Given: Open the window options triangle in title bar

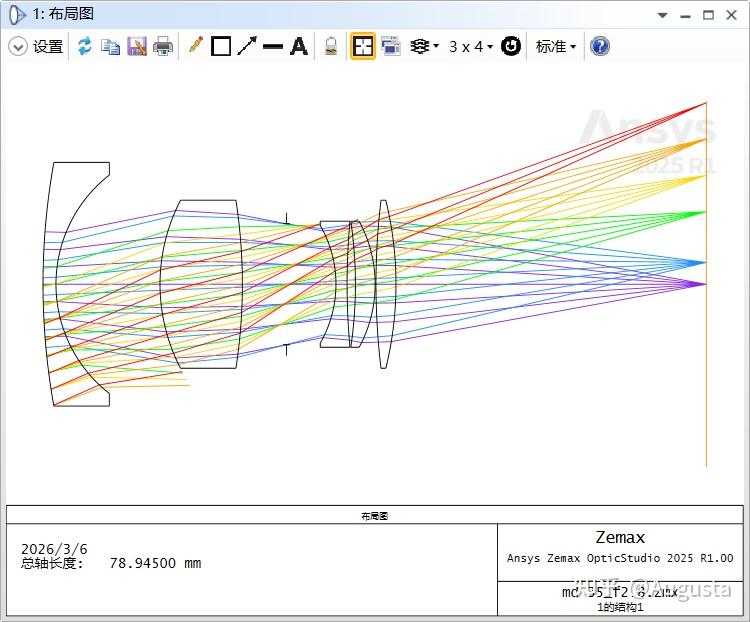Looking at the screenshot, I should [662, 15].
